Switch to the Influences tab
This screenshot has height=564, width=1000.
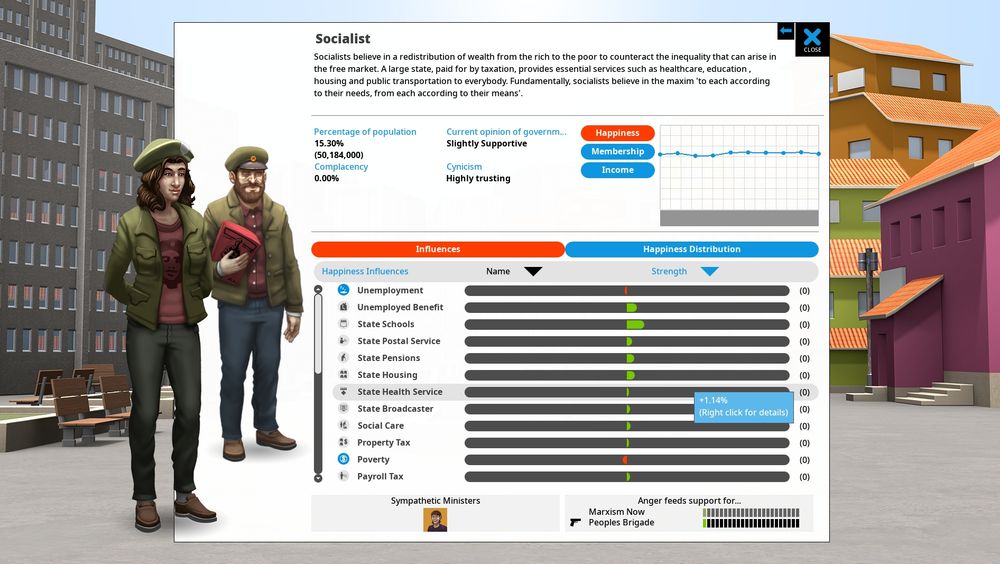438,249
